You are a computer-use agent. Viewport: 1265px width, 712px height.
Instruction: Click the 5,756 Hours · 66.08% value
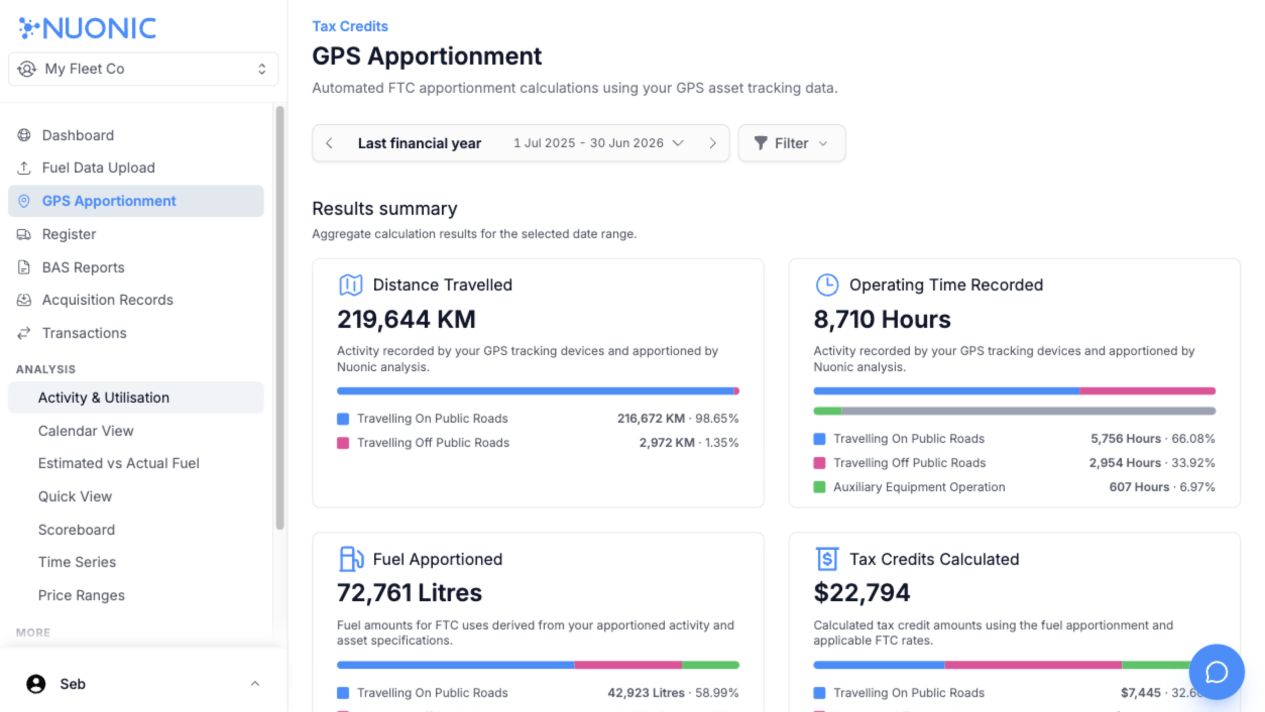1153,439
